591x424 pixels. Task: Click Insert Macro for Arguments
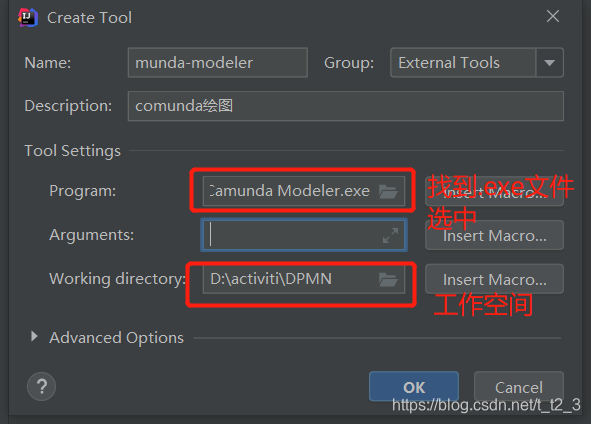pyautogui.click(x=495, y=236)
